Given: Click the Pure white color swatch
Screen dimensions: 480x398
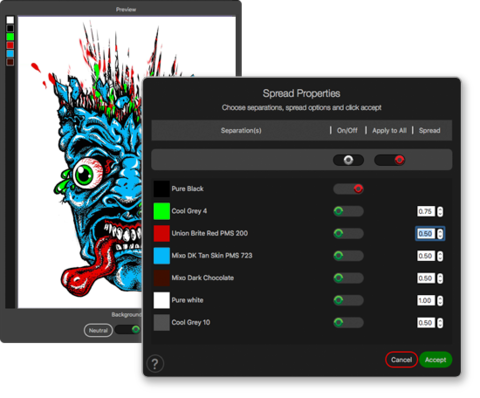Looking at the screenshot, I should (x=162, y=300).
